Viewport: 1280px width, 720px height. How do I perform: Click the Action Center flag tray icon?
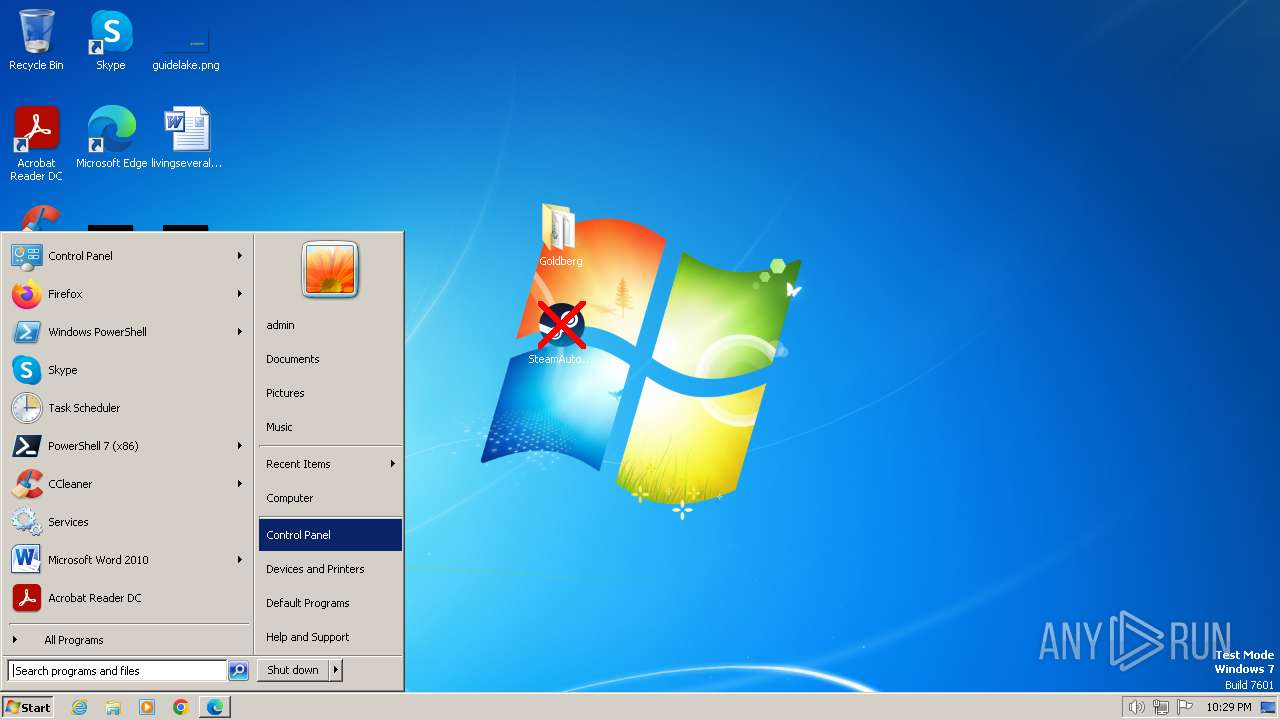point(1185,707)
